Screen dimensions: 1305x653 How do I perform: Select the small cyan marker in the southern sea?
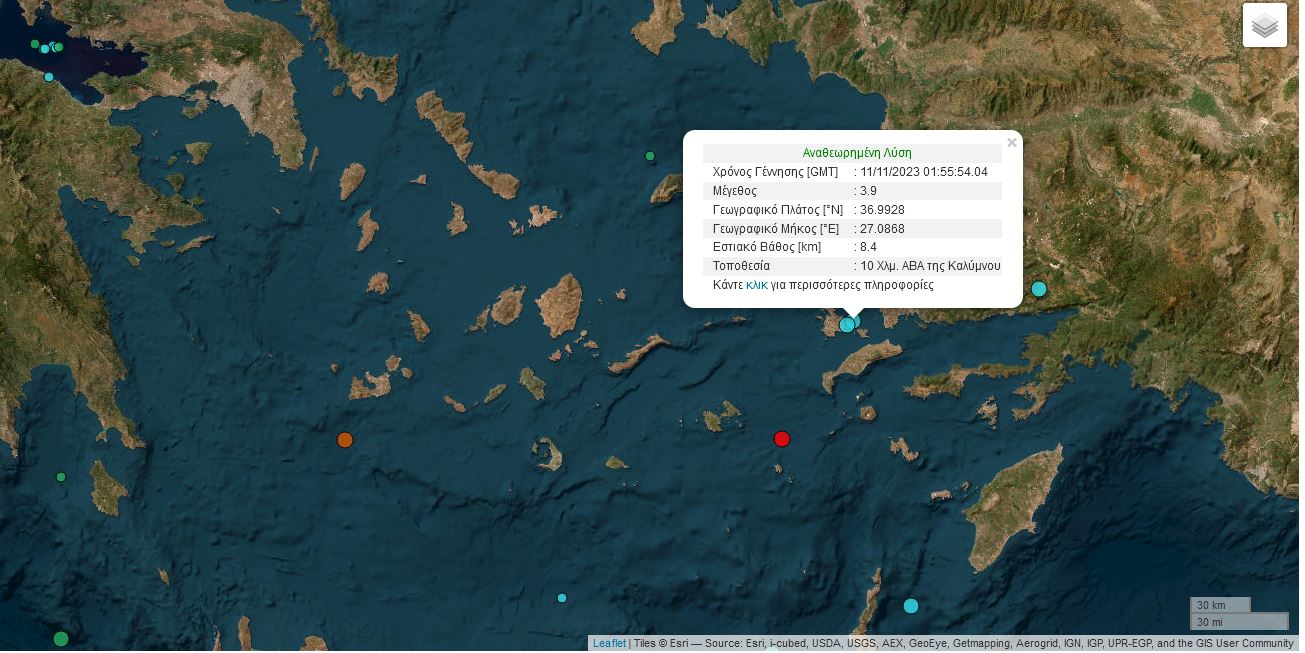[562, 598]
